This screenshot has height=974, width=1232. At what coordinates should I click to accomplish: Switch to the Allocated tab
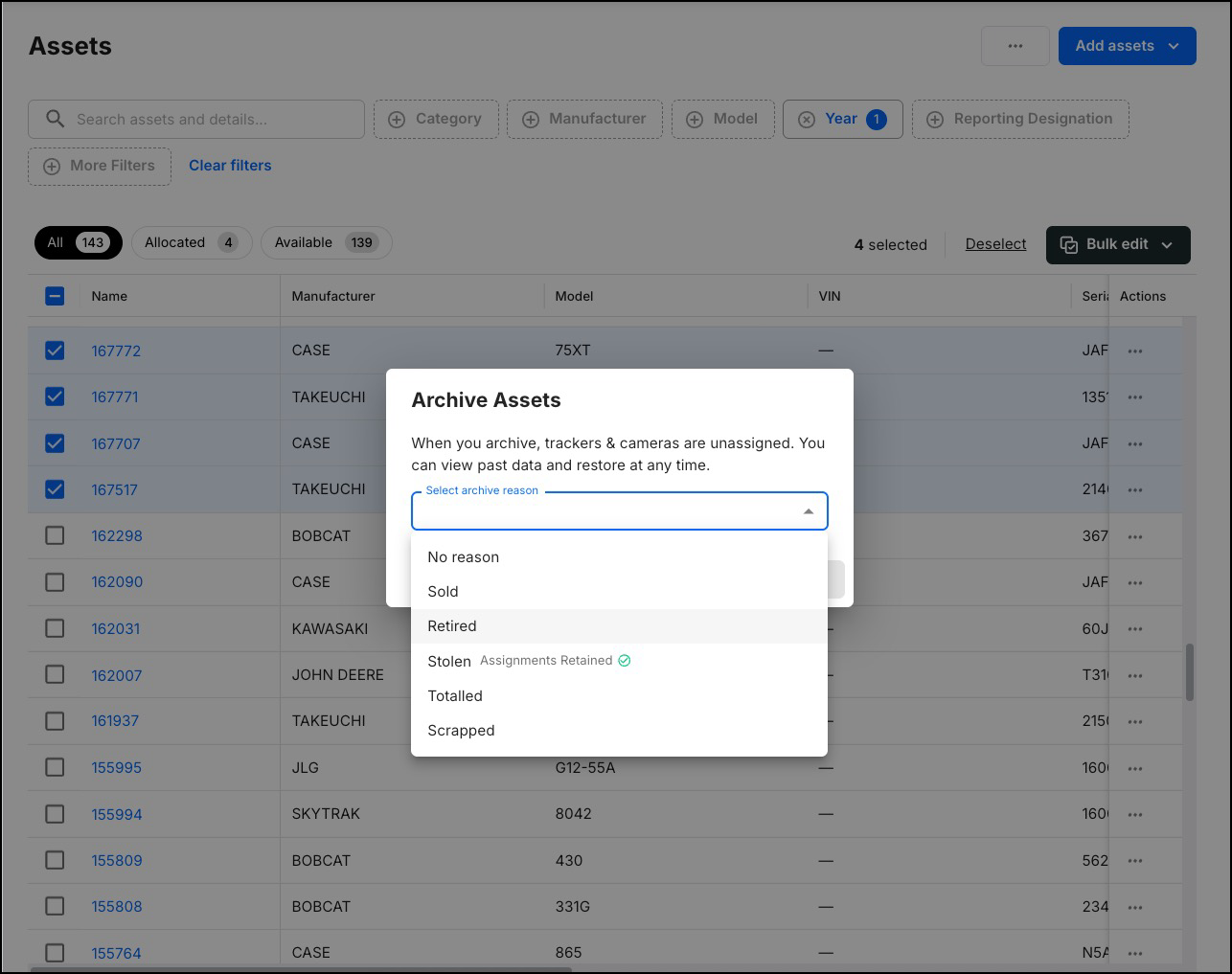(192, 242)
